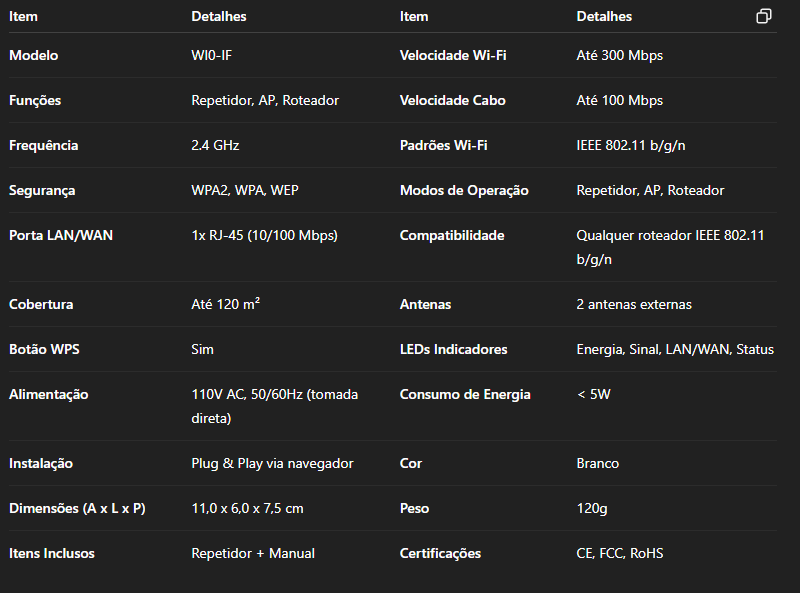Screen dimensions: 800x593
Task: Click the Porta LAN/WAN label
Action: click(x=61, y=235)
